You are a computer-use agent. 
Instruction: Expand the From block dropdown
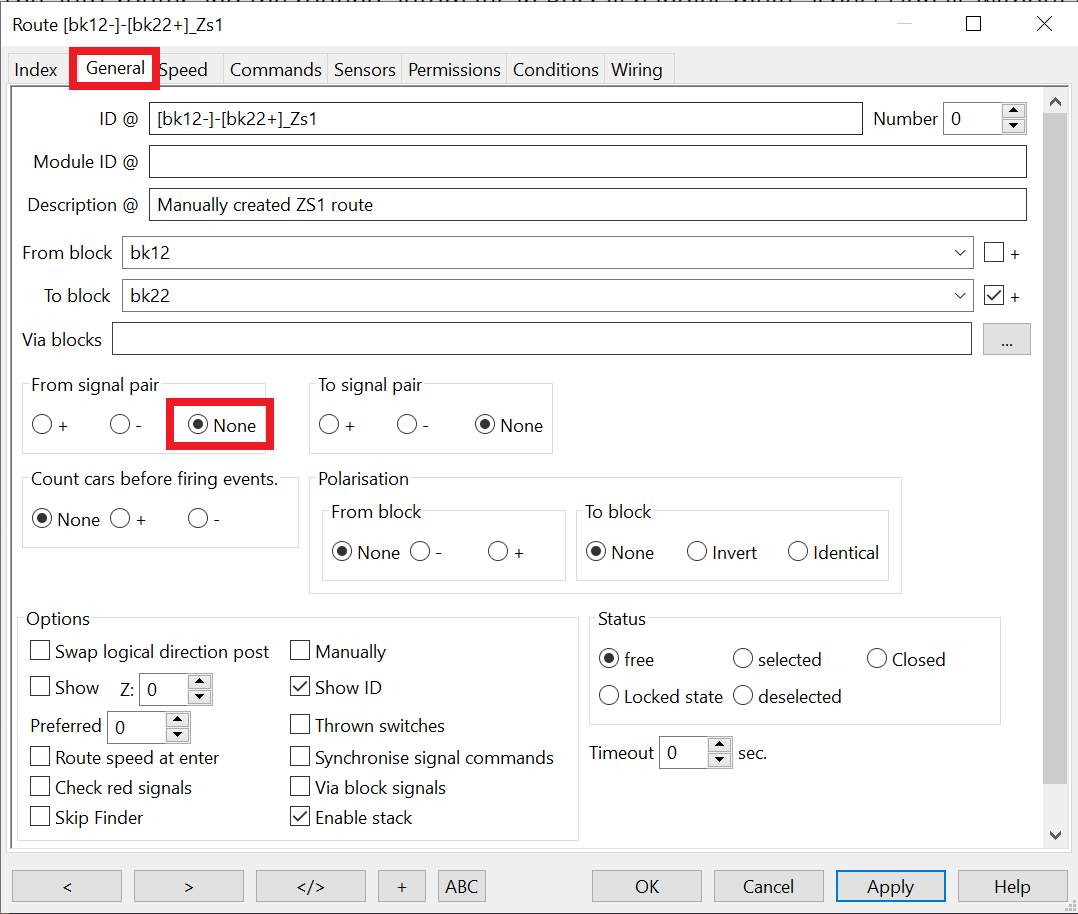click(x=960, y=254)
